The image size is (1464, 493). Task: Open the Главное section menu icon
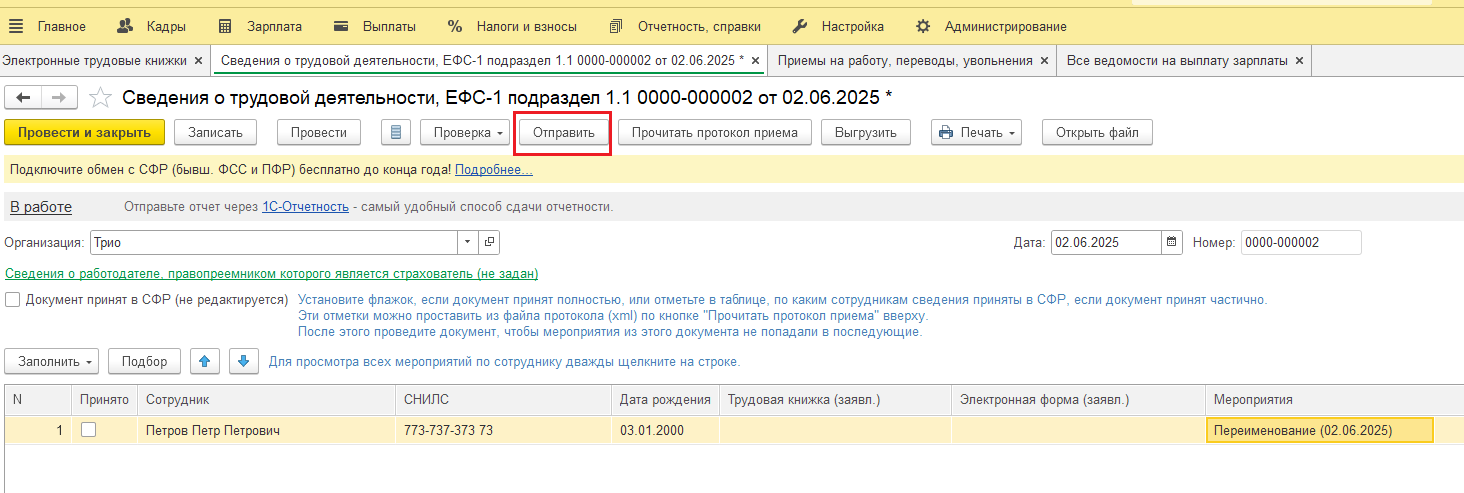[x=16, y=26]
